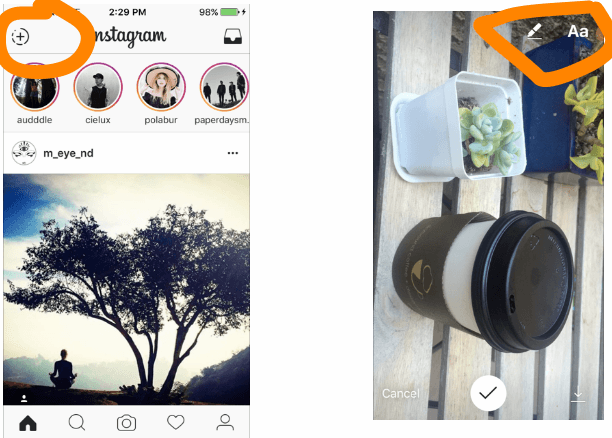612x438 pixels.
Task: Open the three-dot post options menu
Action: tap(233, 153)
